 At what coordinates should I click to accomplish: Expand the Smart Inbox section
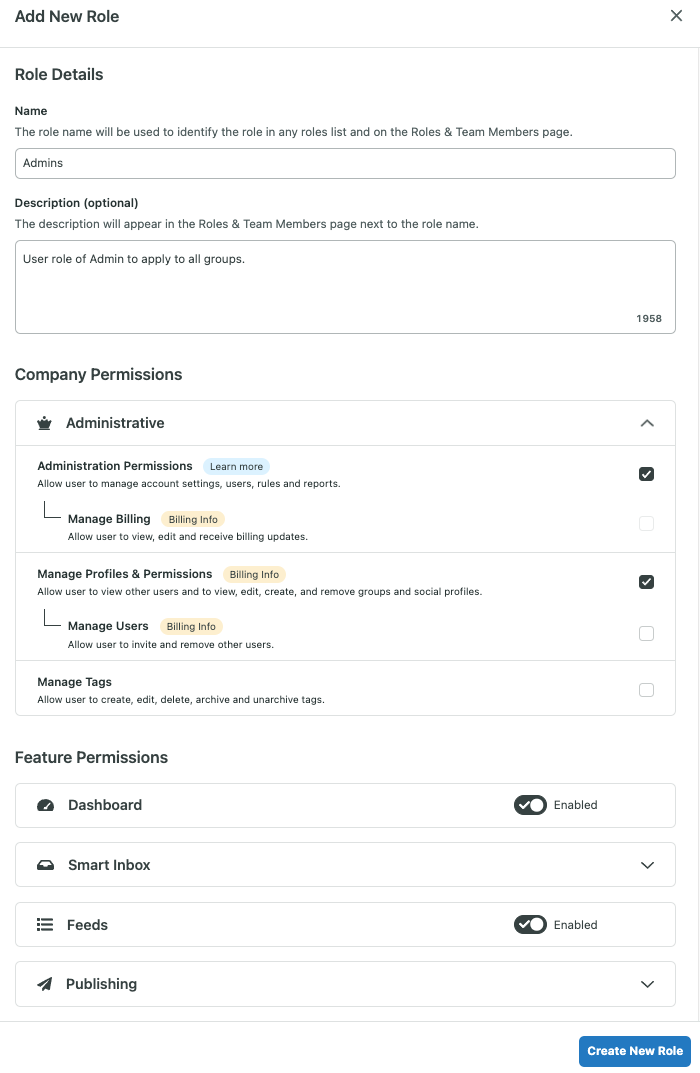click(647, 866)
